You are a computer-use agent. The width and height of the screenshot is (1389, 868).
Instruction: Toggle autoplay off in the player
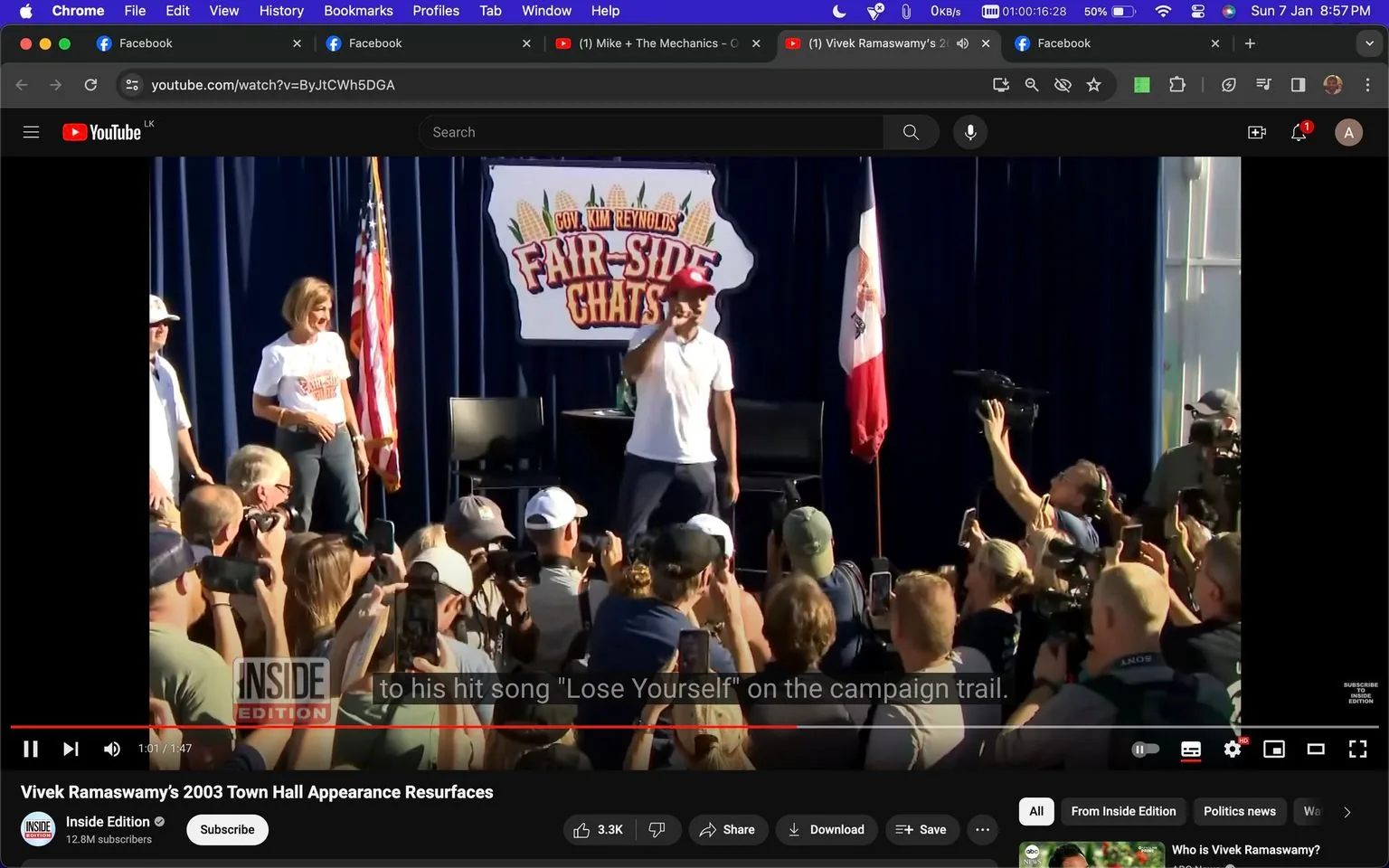pyautogui.click(x=1146, y=749)
